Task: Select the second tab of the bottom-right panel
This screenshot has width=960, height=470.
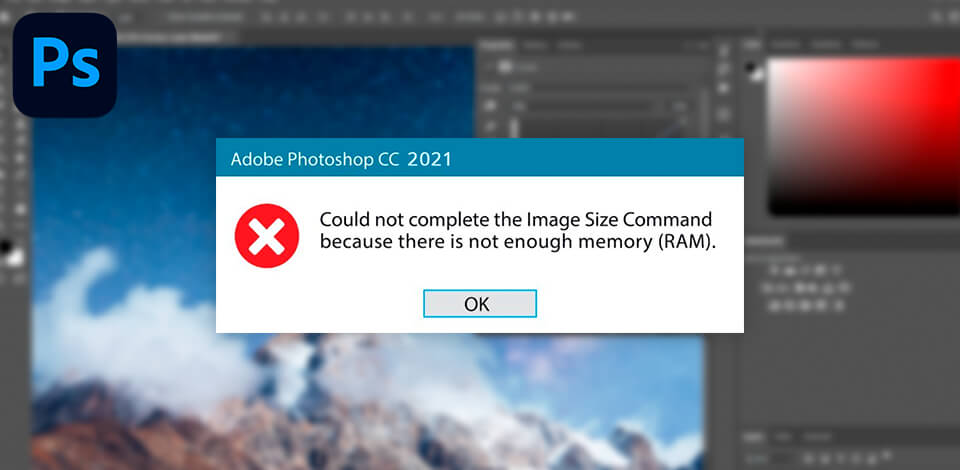Action: [x=782, y=437]
